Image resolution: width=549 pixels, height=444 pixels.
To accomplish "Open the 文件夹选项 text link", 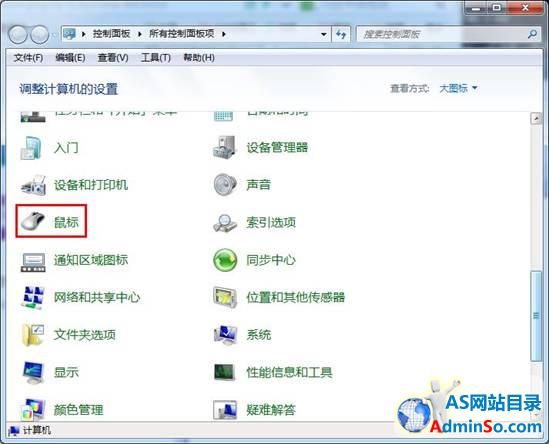I will (x=84, y=335).
